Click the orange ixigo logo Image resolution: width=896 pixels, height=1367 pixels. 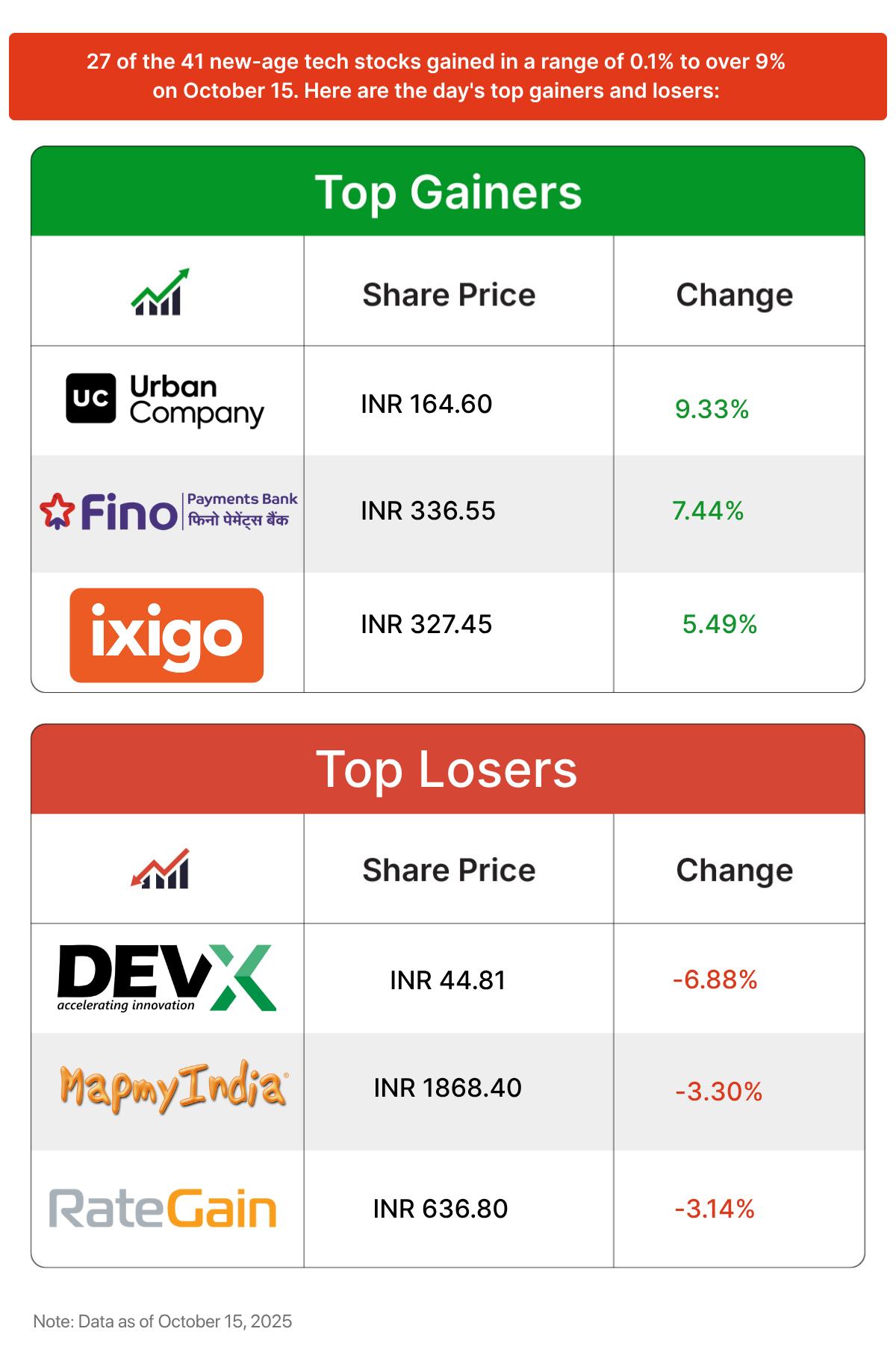click(x=167, y=635)
